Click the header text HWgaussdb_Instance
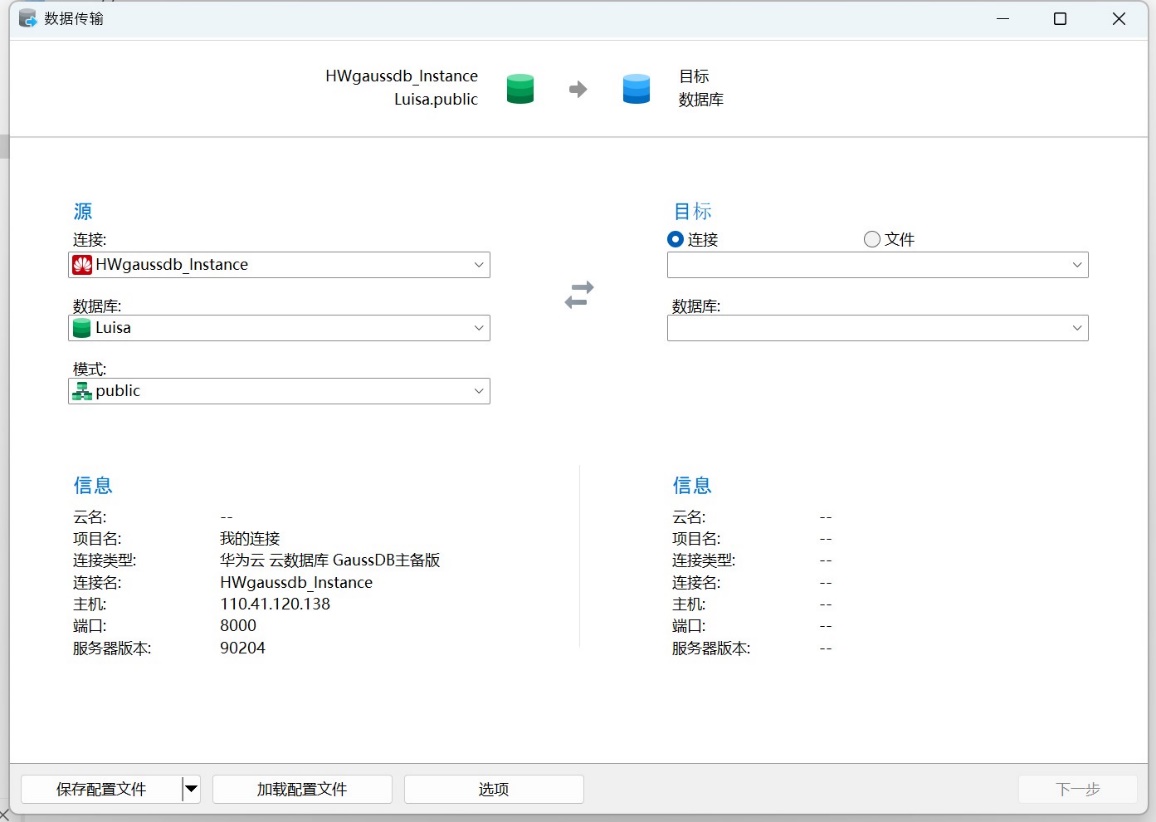 click(402, 76)
